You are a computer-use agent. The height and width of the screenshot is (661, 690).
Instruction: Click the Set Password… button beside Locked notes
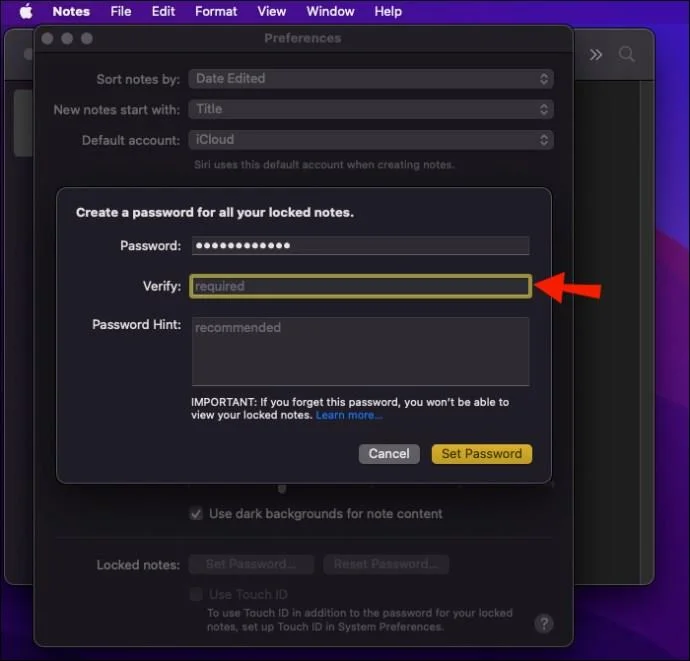(x=251, y=564)
